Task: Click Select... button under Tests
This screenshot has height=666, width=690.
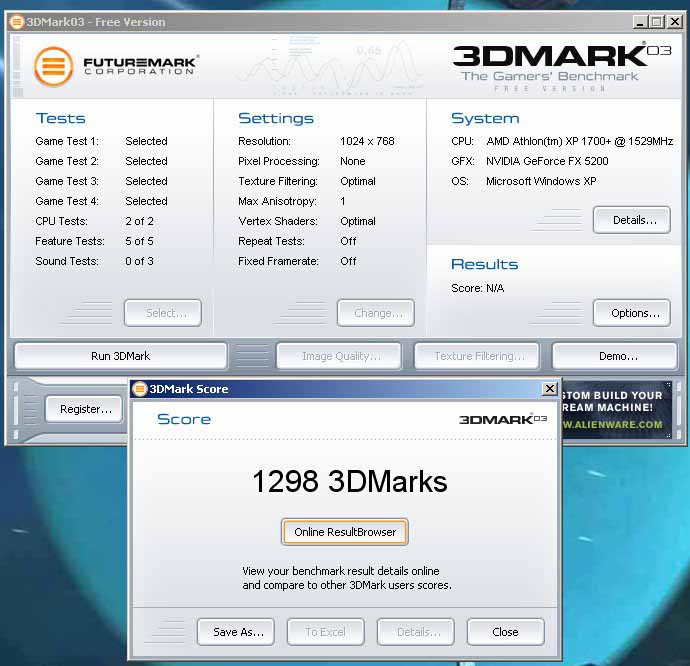Action: [163, 313]
